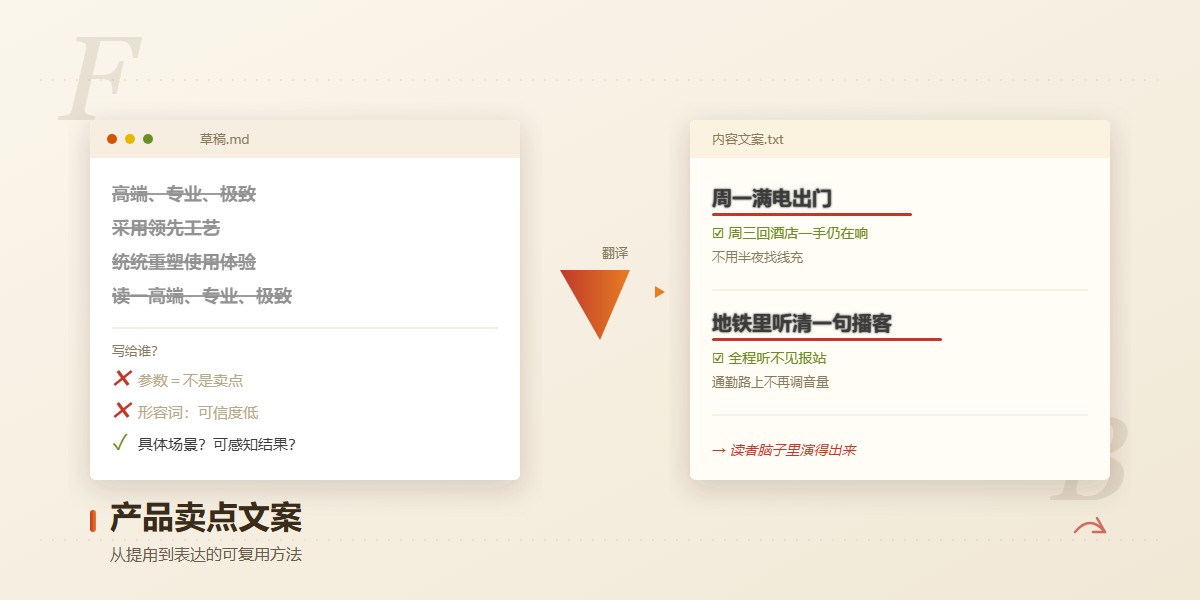
Task: Click the large orange downward triangle
Action: pyautogui.click(x=595, y=304)
